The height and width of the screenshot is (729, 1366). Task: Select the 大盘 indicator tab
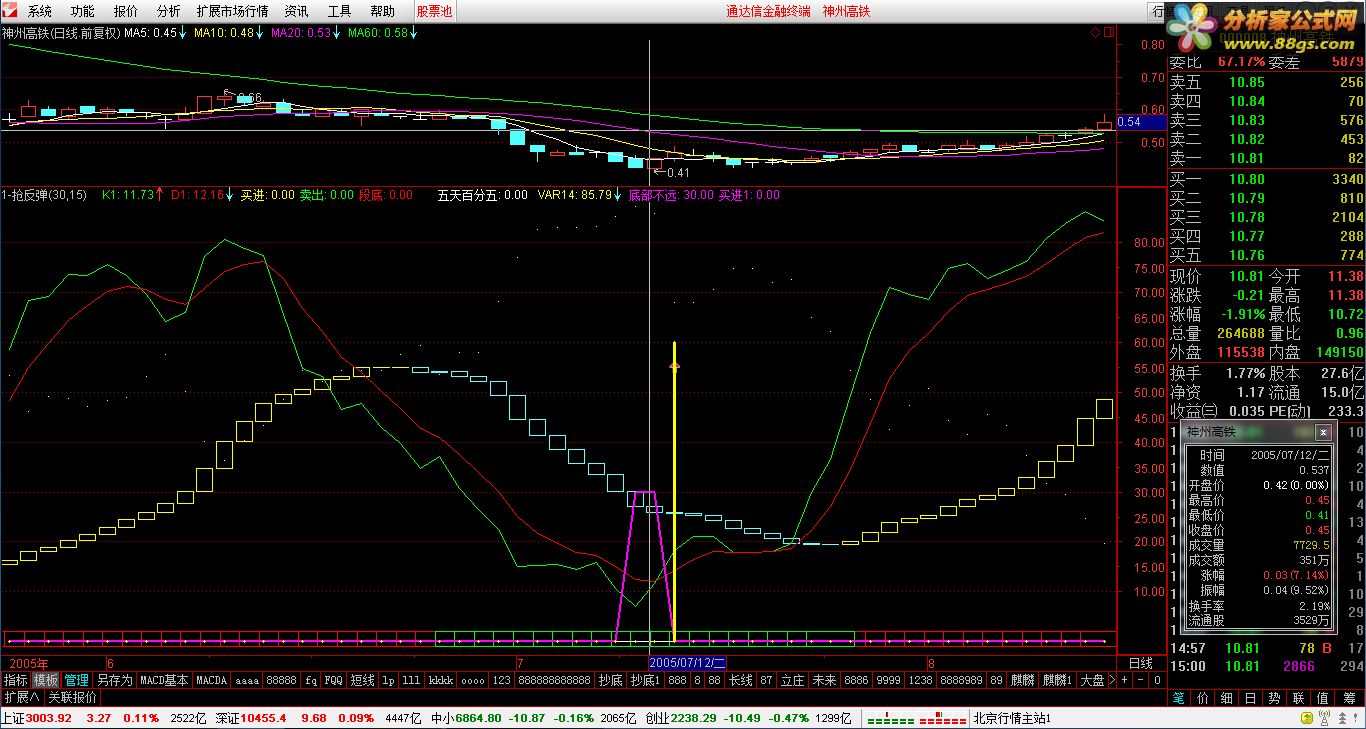[x=1092, y=680]
